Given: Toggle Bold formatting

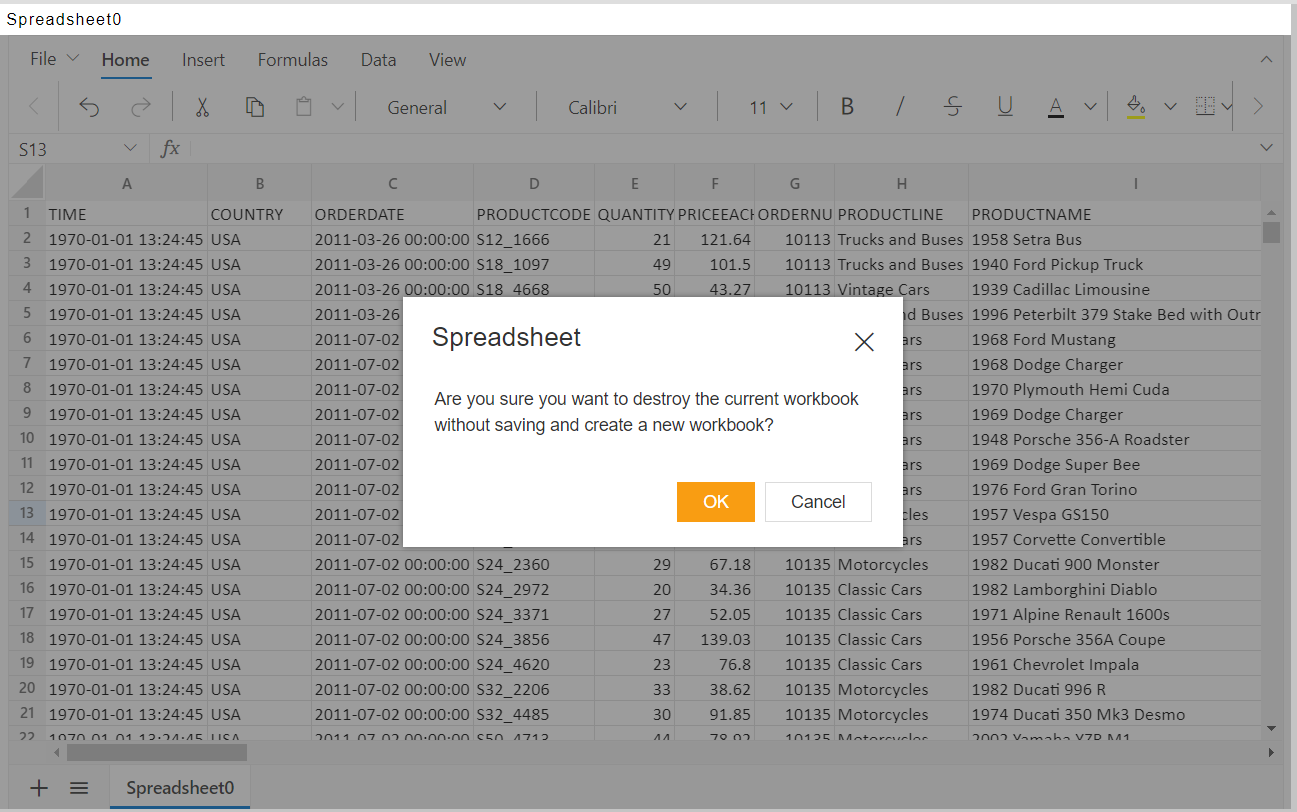Looking at the screenshot, I should pos(847,107).
